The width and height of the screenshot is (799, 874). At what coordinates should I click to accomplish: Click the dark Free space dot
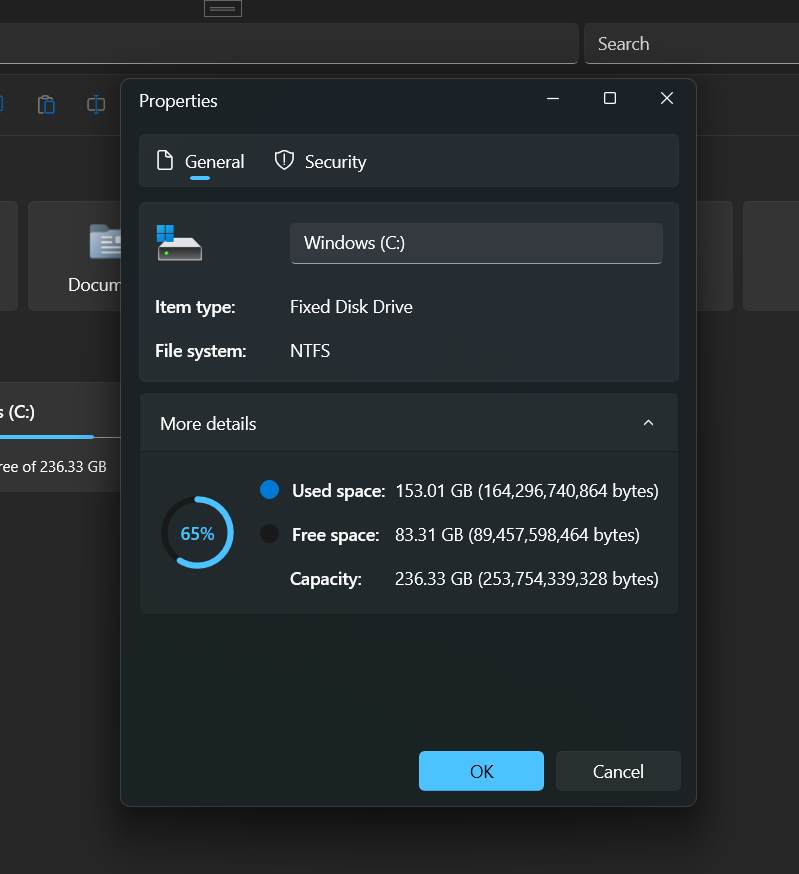(x=269, y=533)
